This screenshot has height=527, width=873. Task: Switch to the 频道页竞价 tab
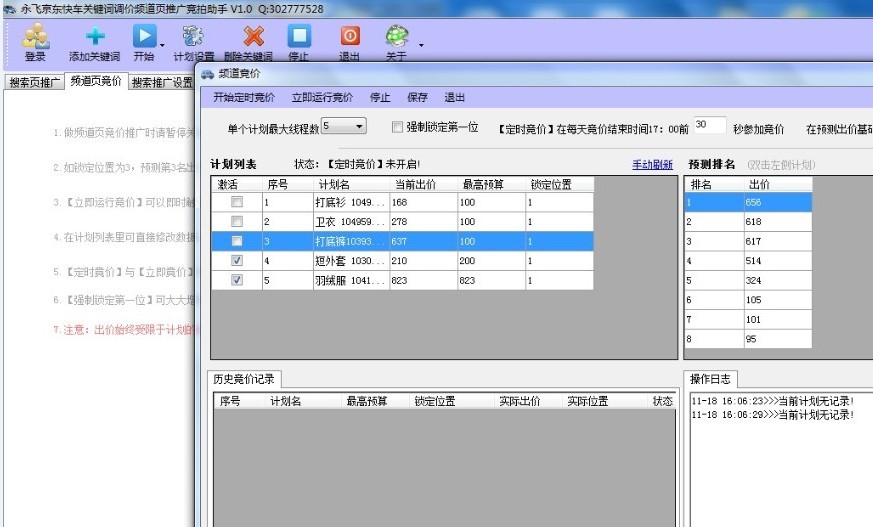[x=96, y=81]
